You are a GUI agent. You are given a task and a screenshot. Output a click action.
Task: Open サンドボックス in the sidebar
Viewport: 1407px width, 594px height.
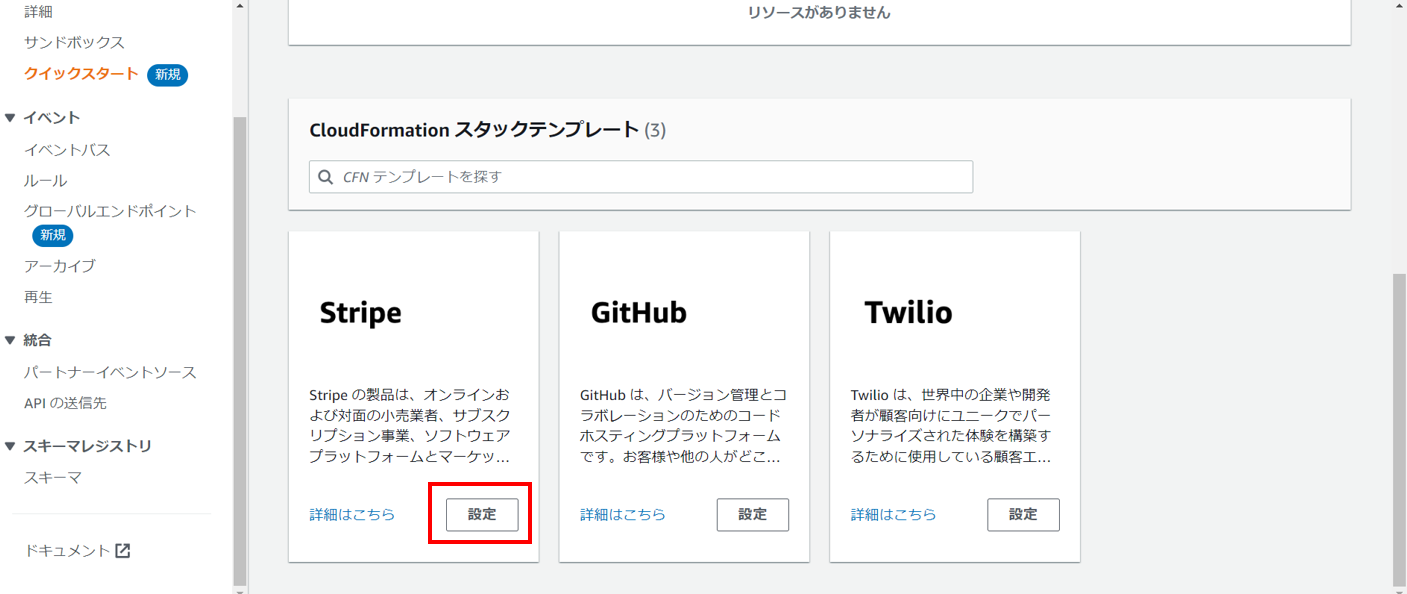74,42
